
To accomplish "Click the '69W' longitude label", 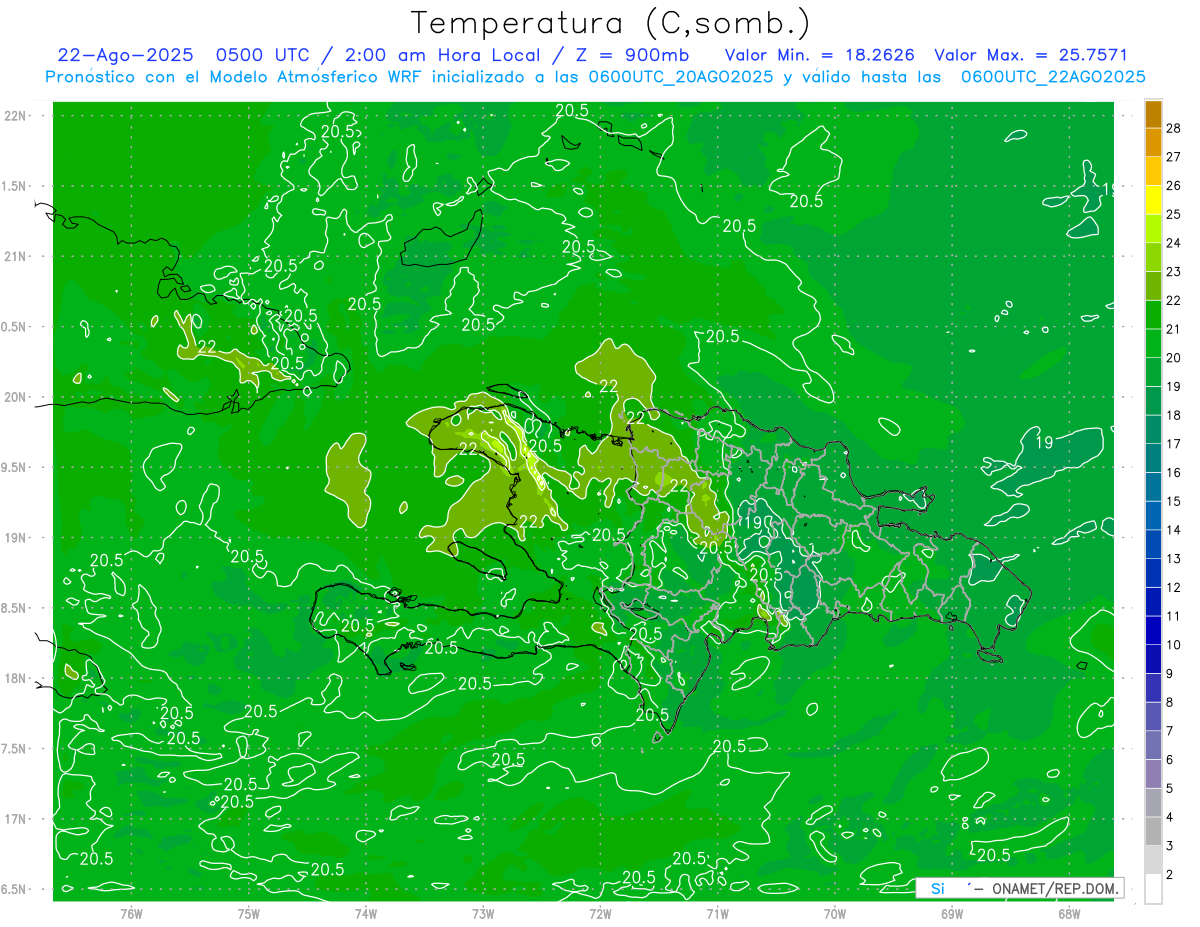I will click(952, 914).
